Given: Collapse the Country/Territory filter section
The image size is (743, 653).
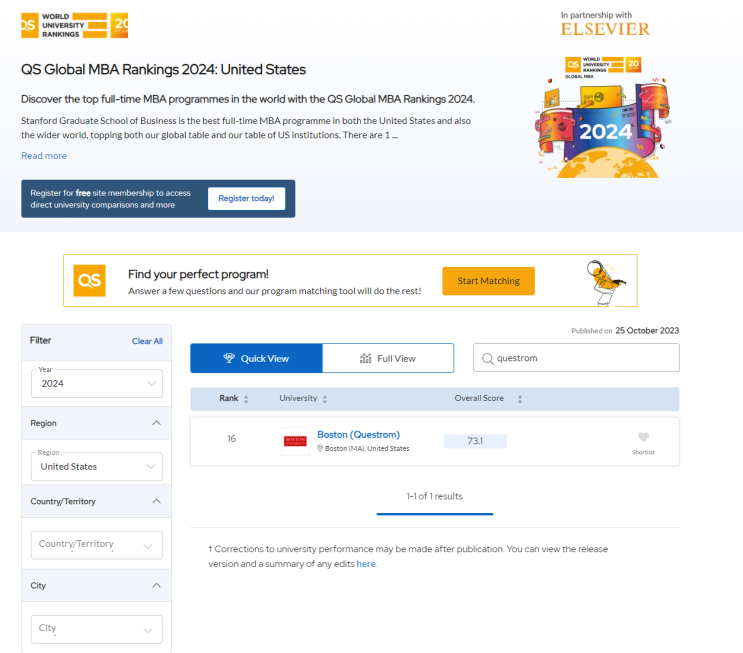Looking at the screenshot, I should [156, 501].
